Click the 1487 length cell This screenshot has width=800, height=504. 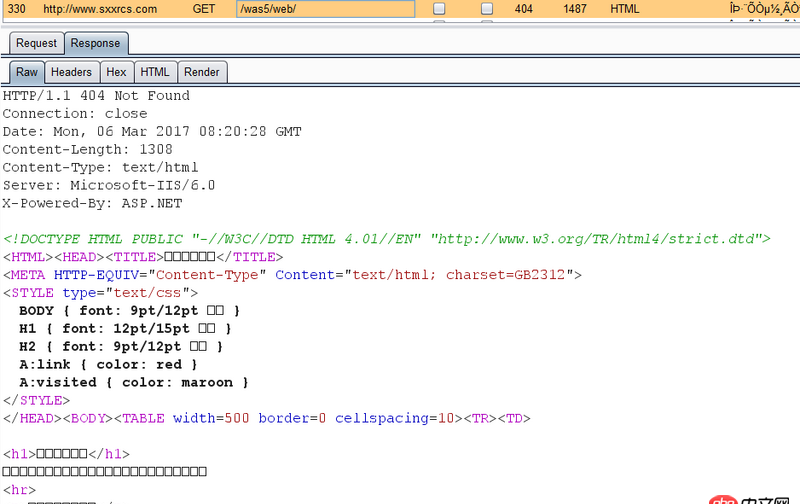pos(574,9)
